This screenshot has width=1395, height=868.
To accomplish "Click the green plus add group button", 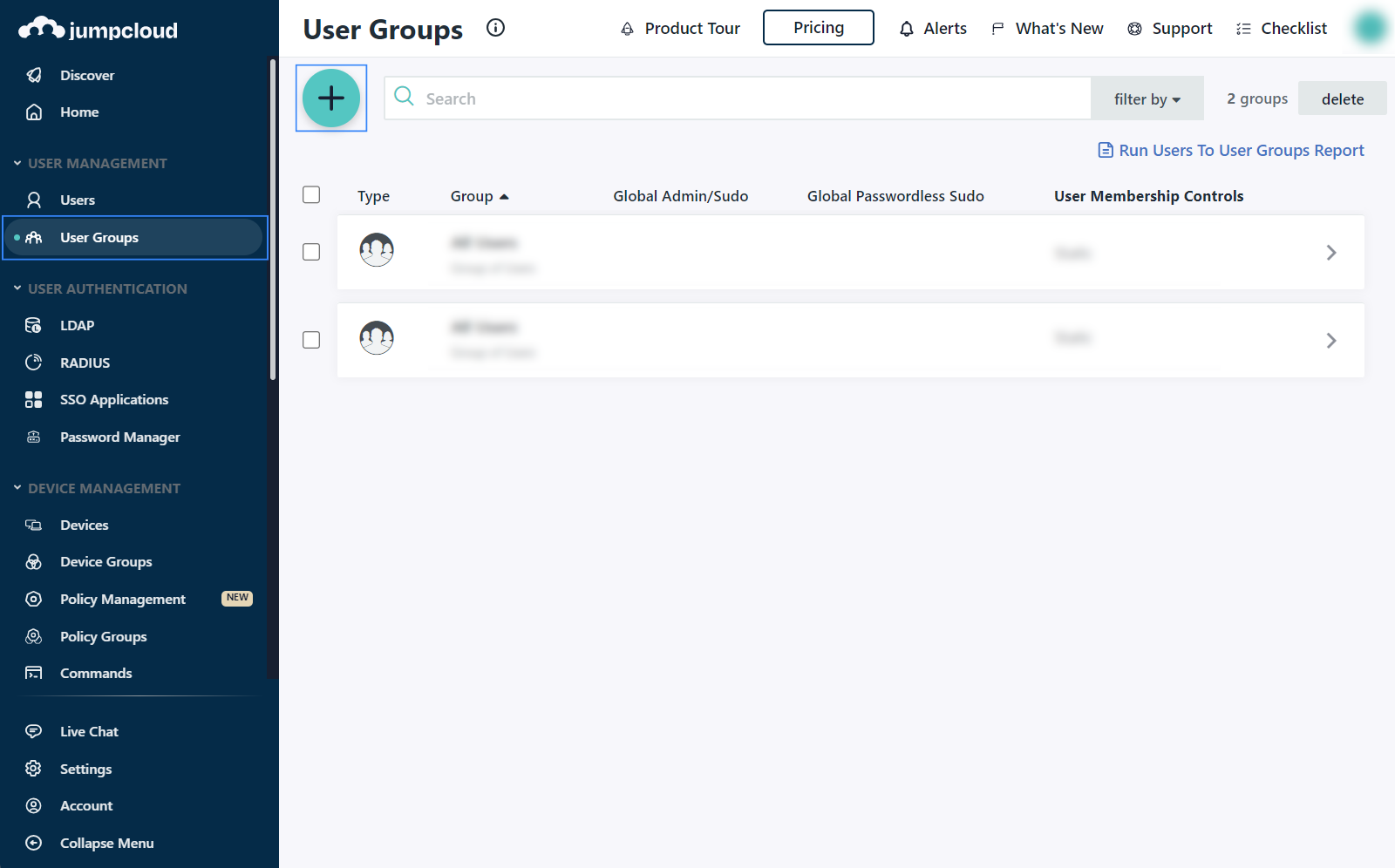I will click(331, 98).
